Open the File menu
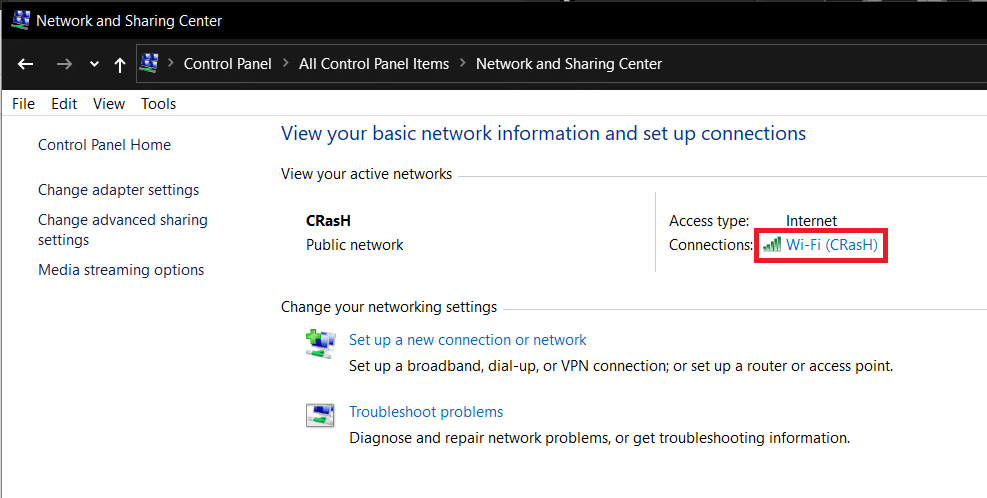 coord(23,104)
